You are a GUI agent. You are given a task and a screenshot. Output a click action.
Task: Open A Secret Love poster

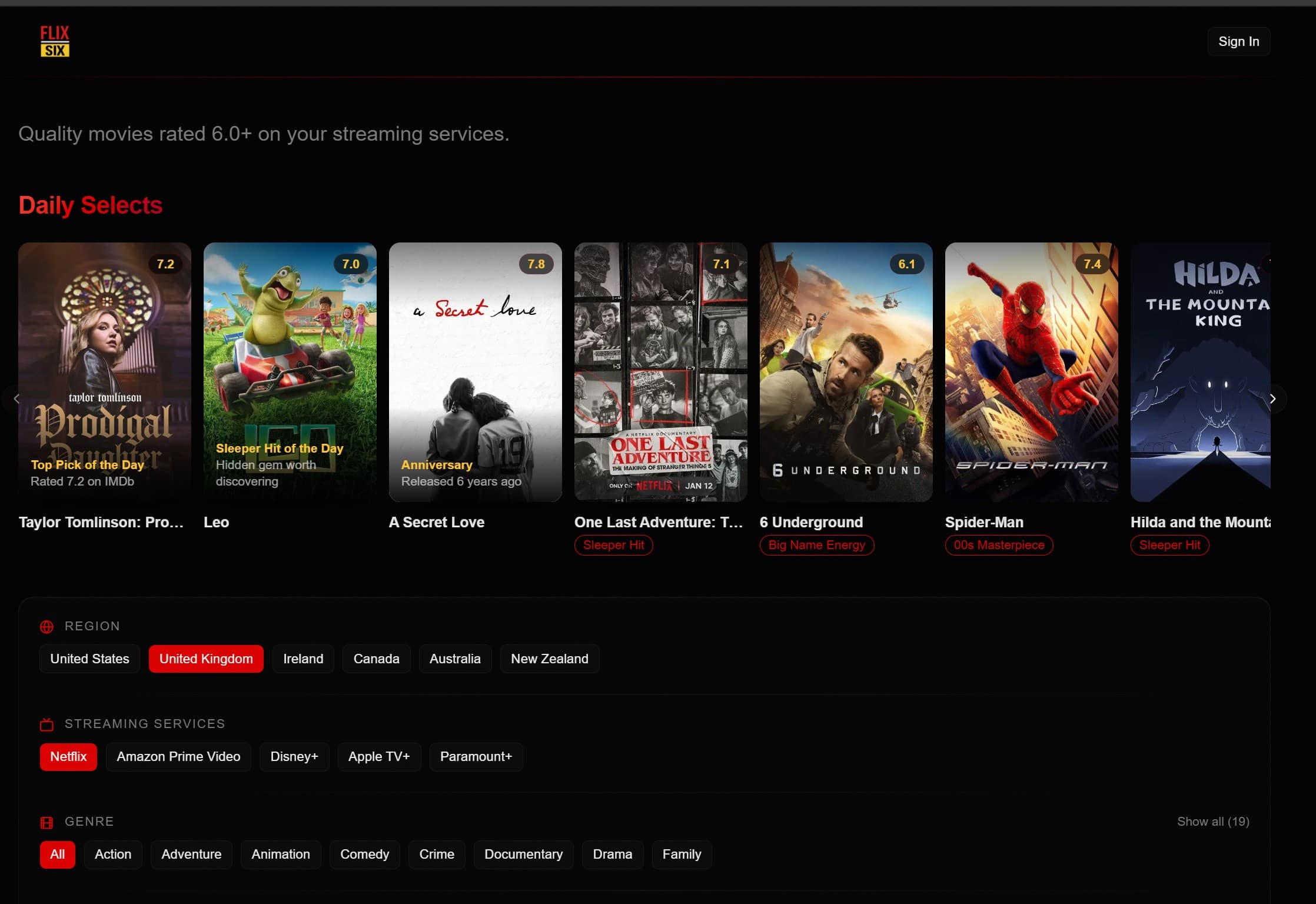click(476, 372)
